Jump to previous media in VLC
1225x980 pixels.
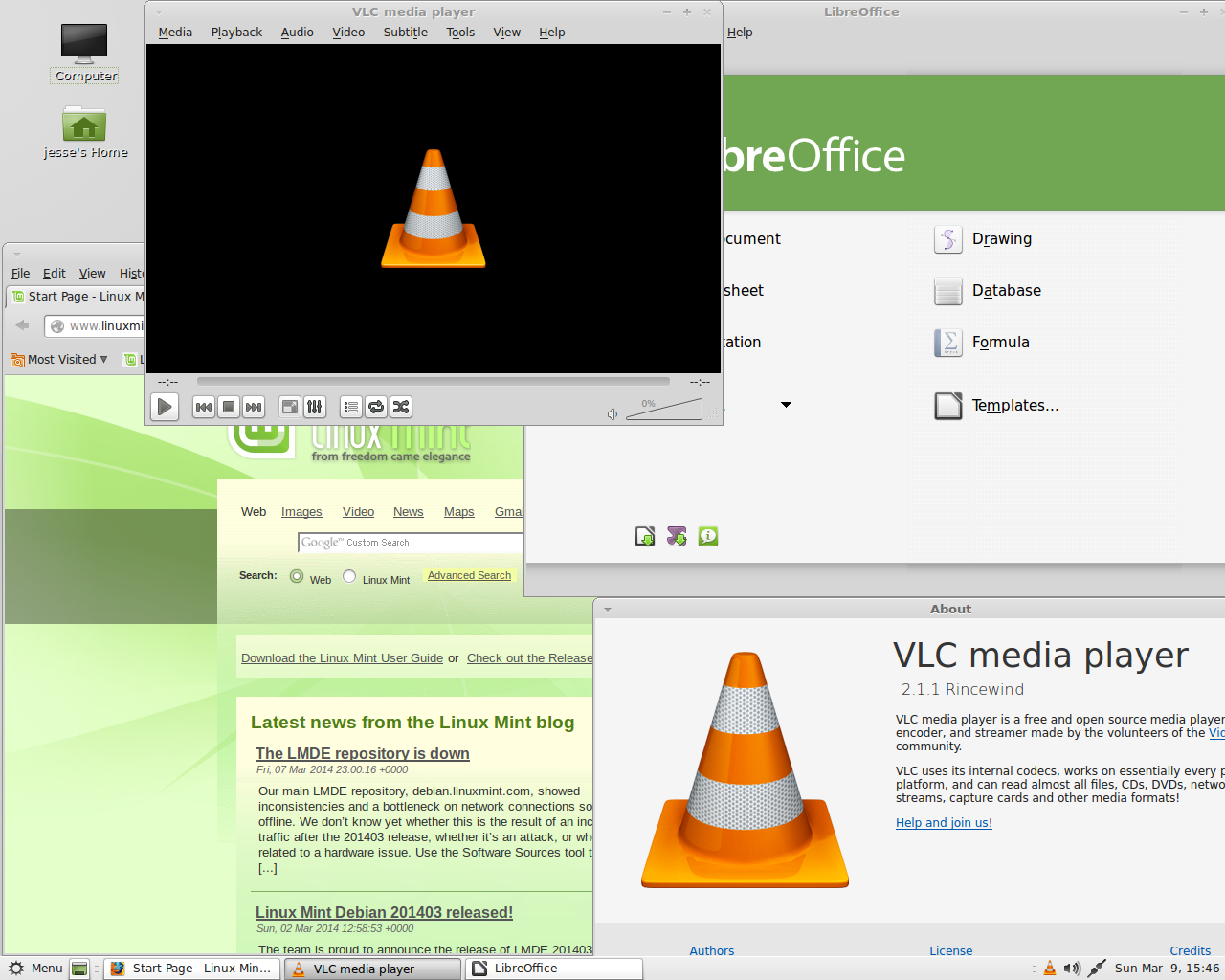pos(204,407)
